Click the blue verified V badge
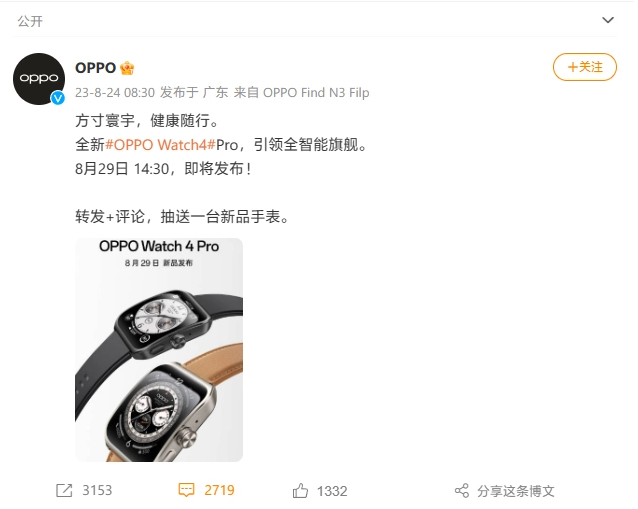Viewport: 638px width, 509px height. 58,98
